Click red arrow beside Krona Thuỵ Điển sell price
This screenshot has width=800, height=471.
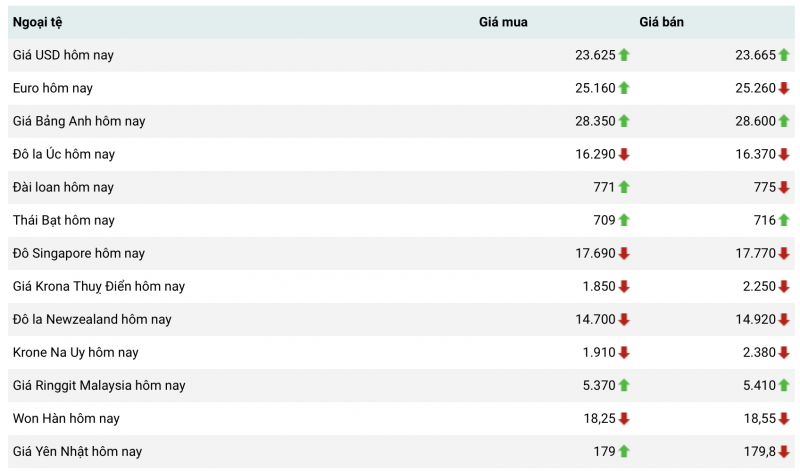coord(784,286)
